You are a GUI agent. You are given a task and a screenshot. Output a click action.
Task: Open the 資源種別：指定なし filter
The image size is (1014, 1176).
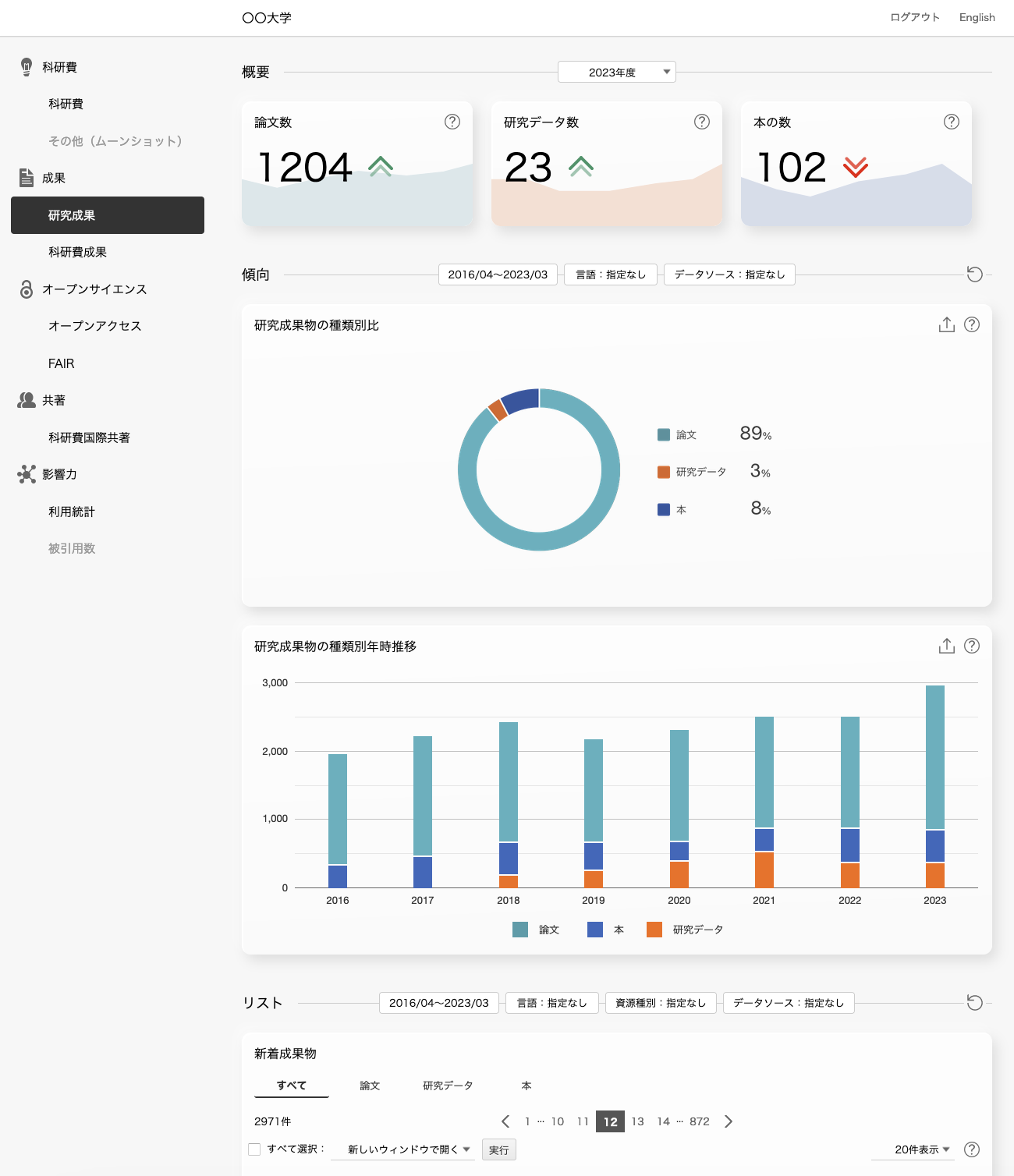tap(661, 1003)
